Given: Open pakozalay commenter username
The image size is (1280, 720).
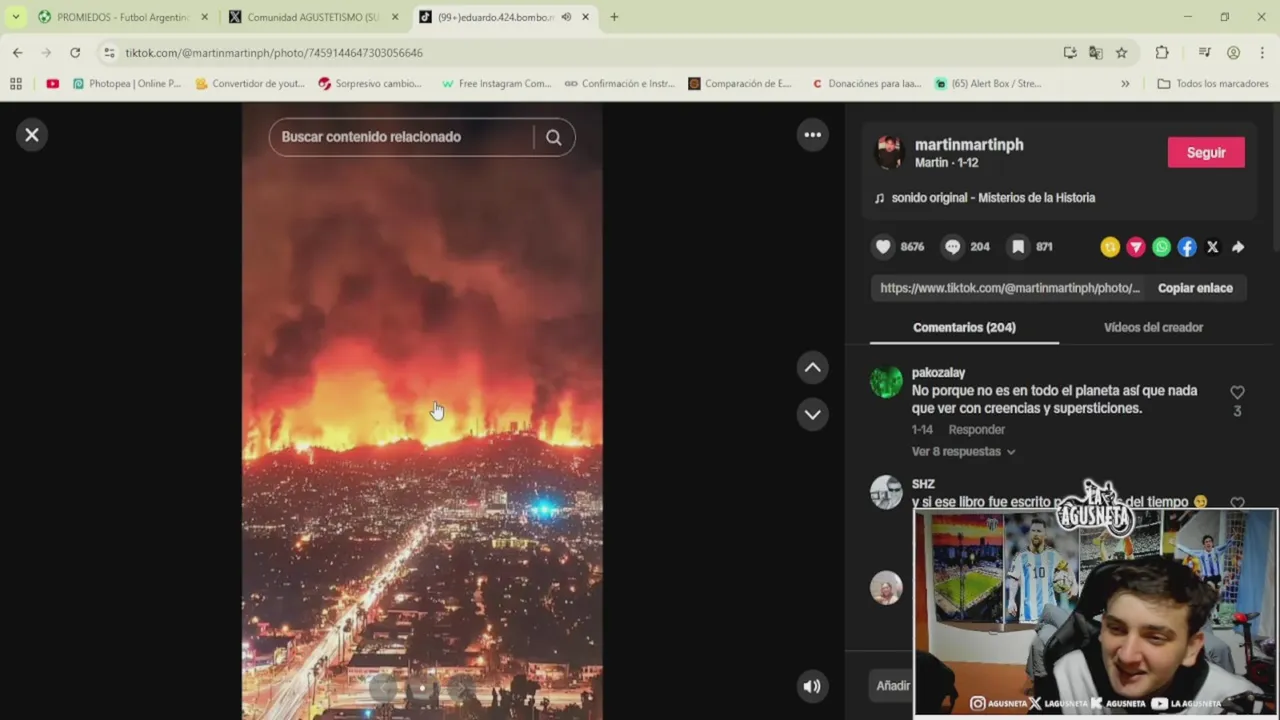Looking at the screenshot, I should (938, 373).
